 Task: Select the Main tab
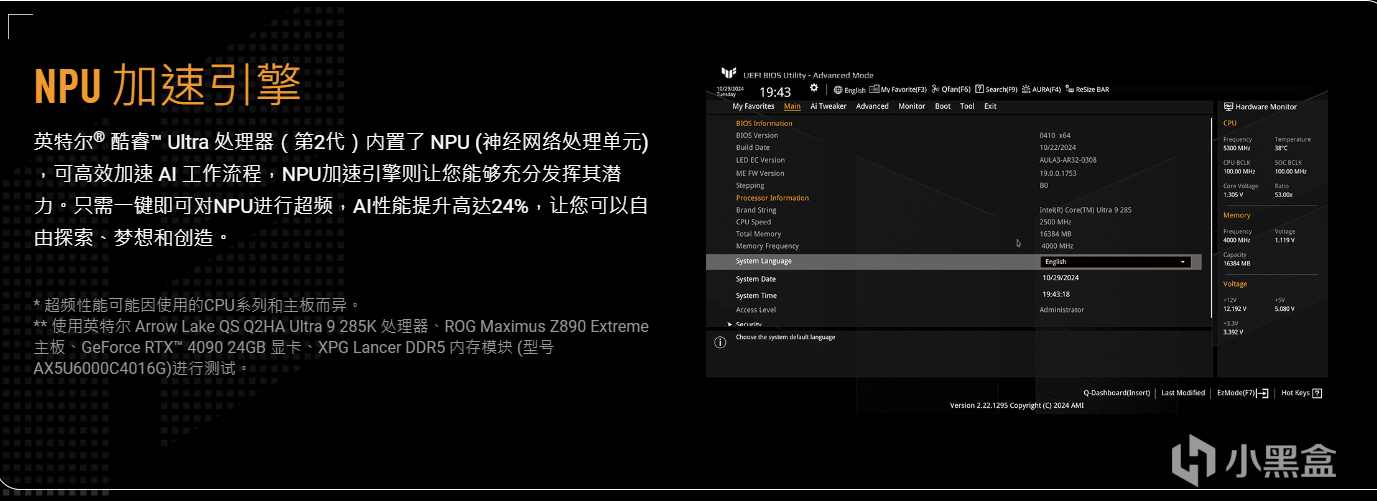(x=792, y=106)
